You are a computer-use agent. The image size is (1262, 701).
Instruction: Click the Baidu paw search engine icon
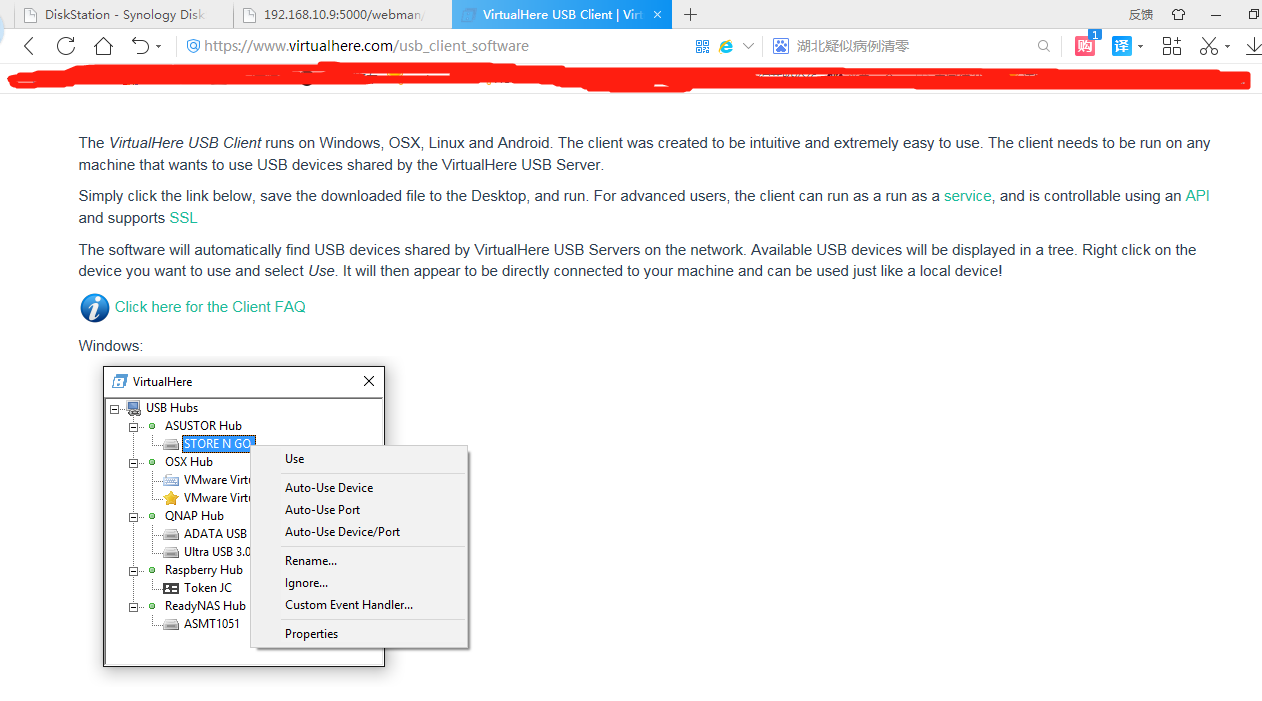coord(781,46)
